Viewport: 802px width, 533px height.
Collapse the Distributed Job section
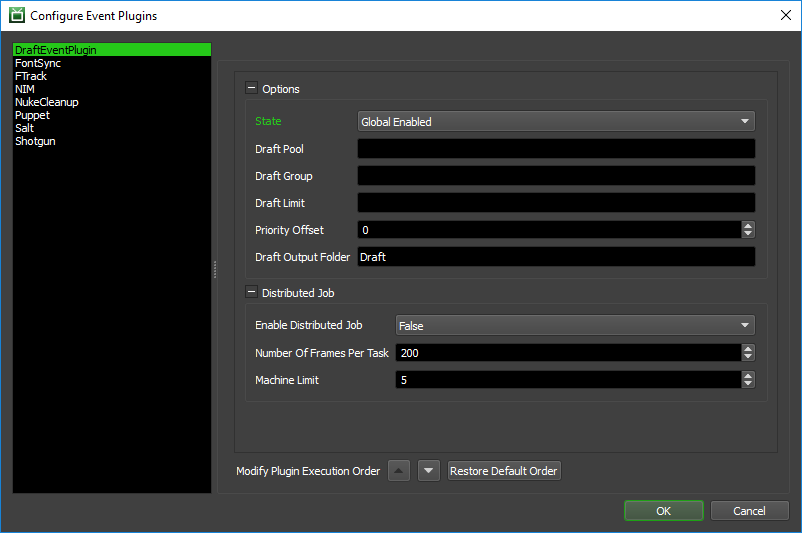pos(251,292)
